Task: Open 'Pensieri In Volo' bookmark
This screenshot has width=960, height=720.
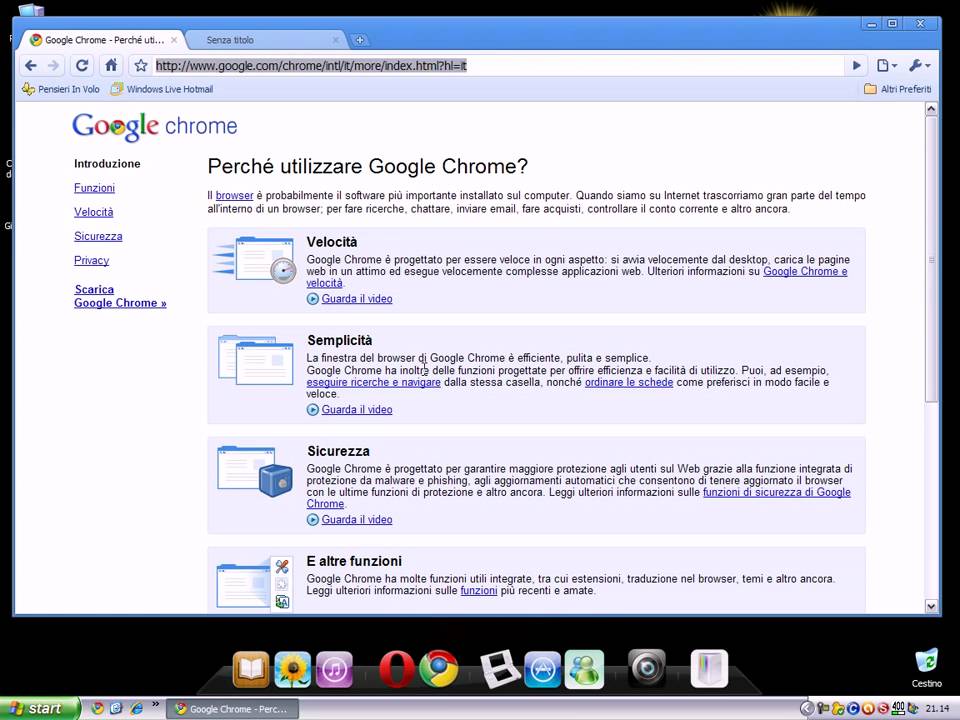Action: tap(61, 89)
